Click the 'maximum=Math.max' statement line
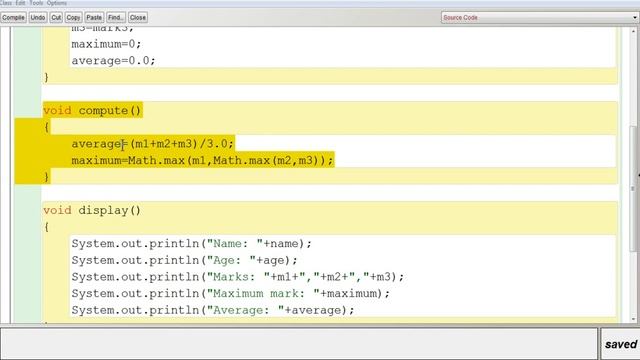The image size is (640, 360). (202, 160)
